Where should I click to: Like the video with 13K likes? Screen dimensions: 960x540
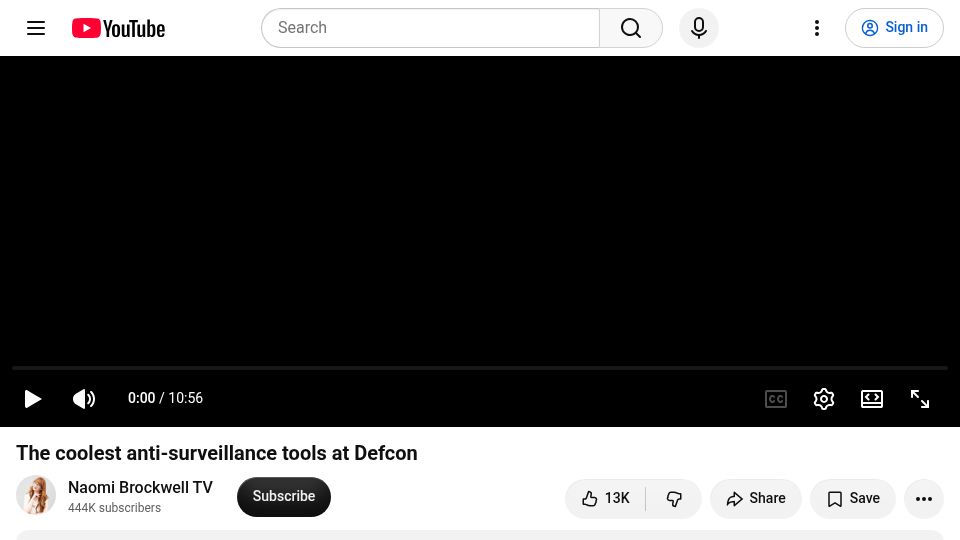(605, 498)
